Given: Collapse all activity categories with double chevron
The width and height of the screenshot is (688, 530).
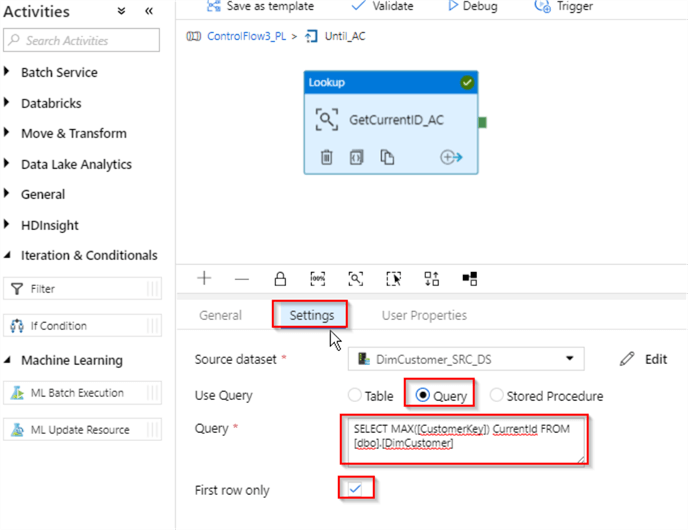Looking at the screenshot, I should tap(122, 11).
